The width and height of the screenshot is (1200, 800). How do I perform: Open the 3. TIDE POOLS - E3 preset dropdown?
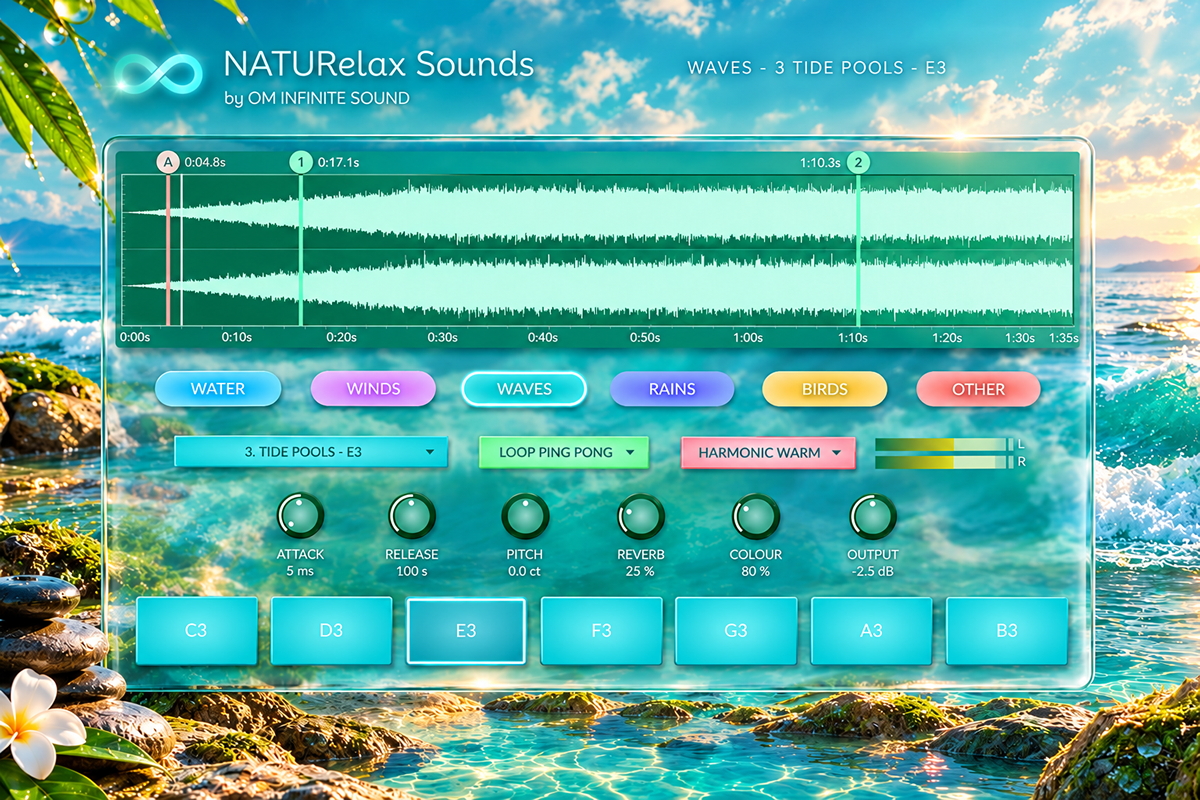coord(311,452)
